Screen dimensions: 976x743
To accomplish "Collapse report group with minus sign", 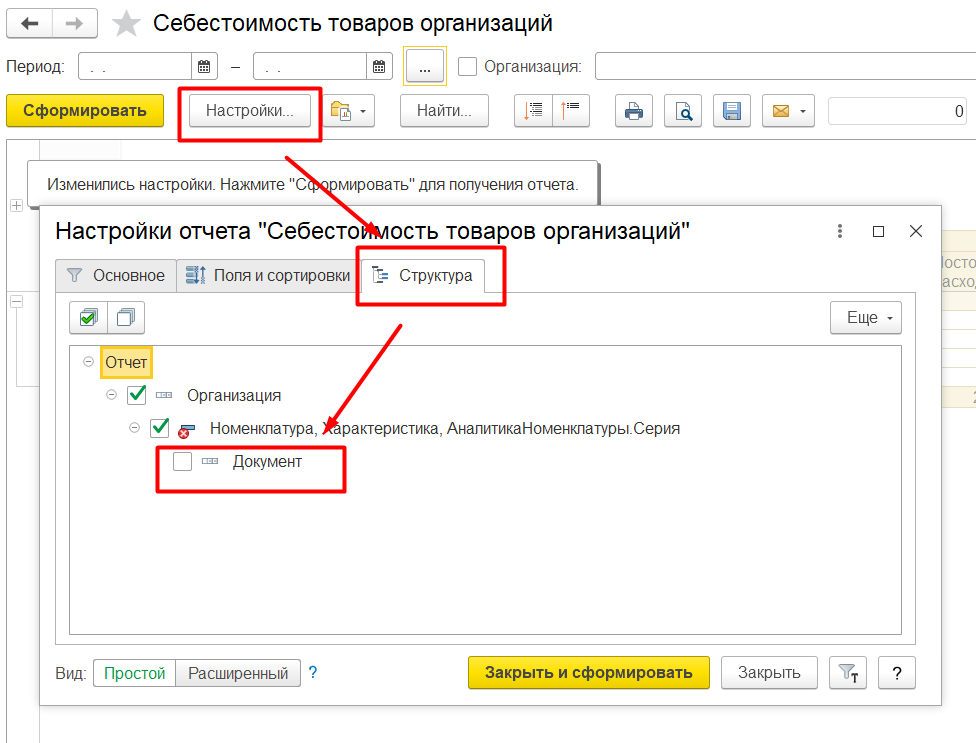I will [x=17, y=302].
